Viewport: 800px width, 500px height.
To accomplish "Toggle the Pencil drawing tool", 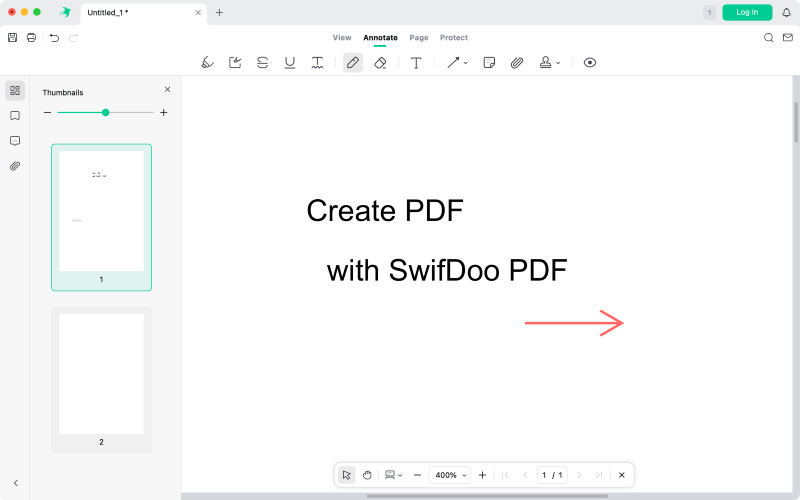I will pyautogui.click(x=353, y=62).
